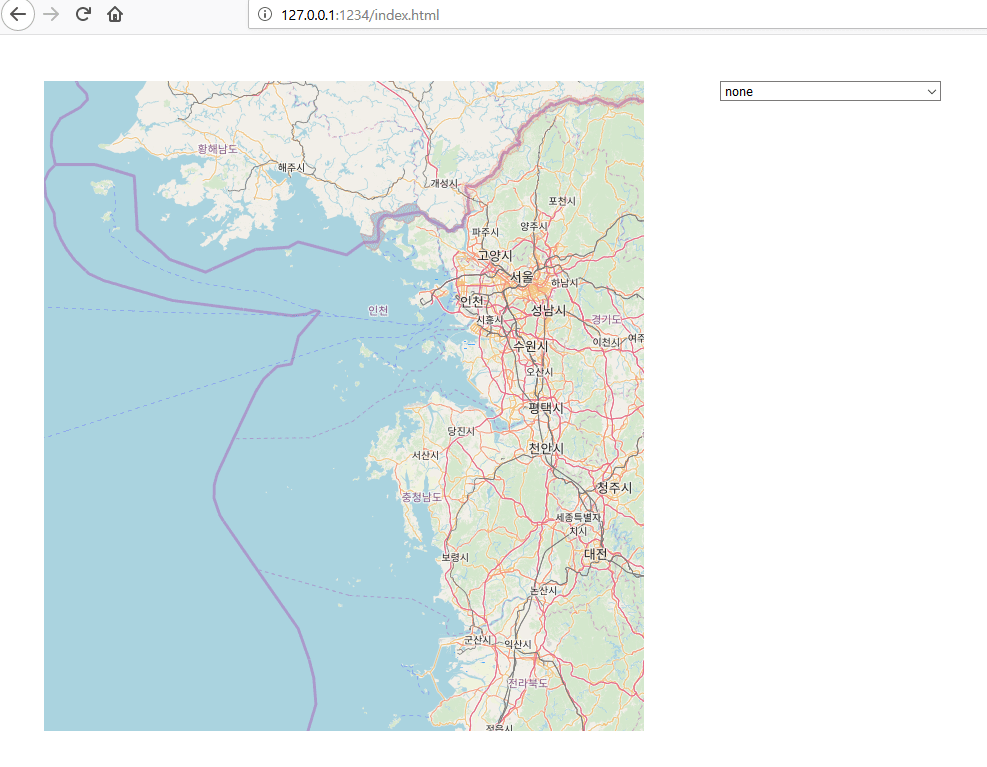The image size is (987, 767).
Task: Click the 황해남도 province label
Action: click(x=218, y=149)
